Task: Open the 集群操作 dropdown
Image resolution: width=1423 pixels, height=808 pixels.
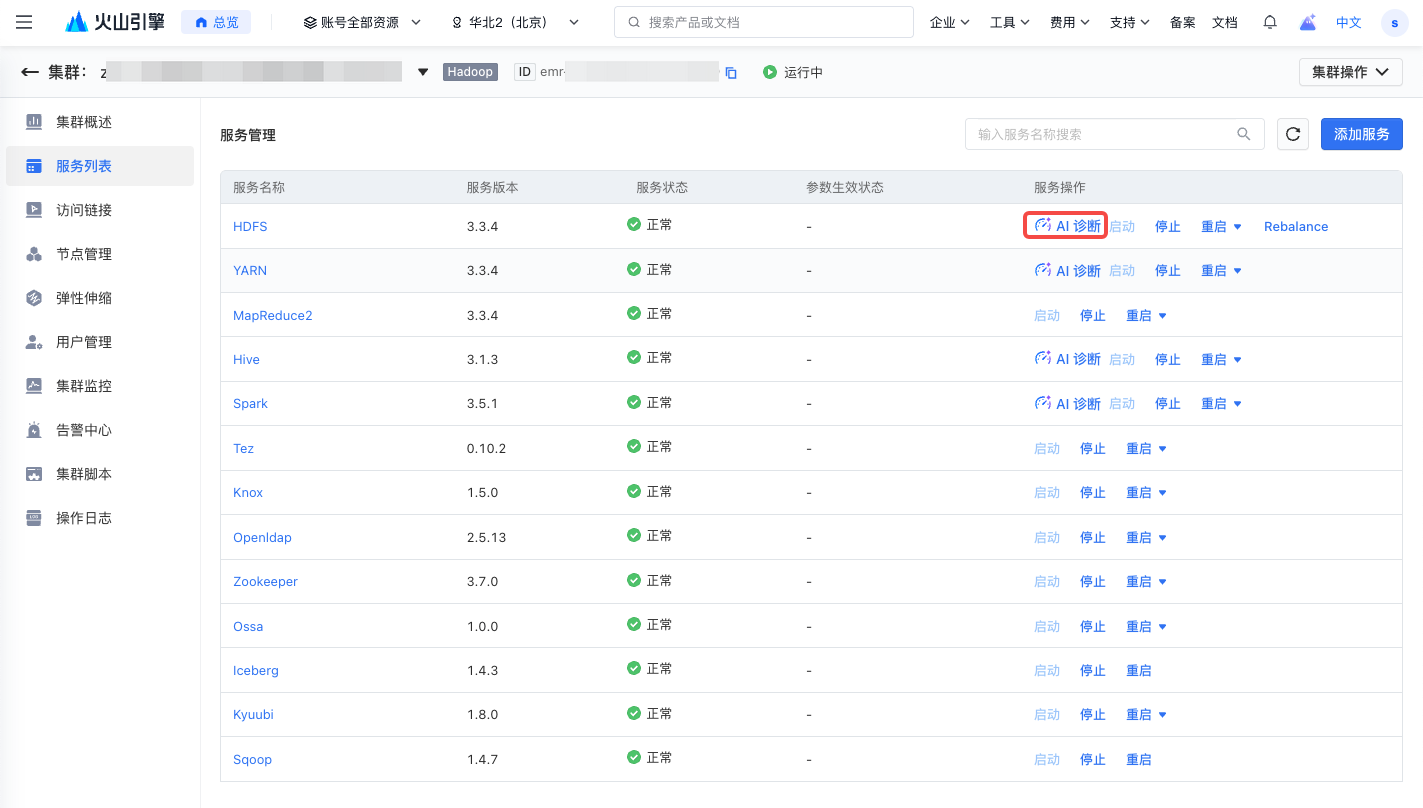Action: point(1350,72)
